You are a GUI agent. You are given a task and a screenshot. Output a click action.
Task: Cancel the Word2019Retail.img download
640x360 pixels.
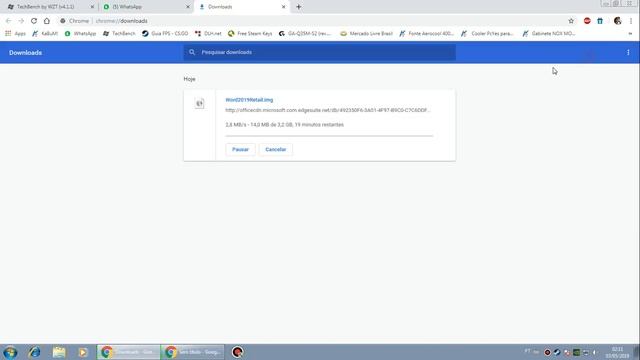[276, 149]
